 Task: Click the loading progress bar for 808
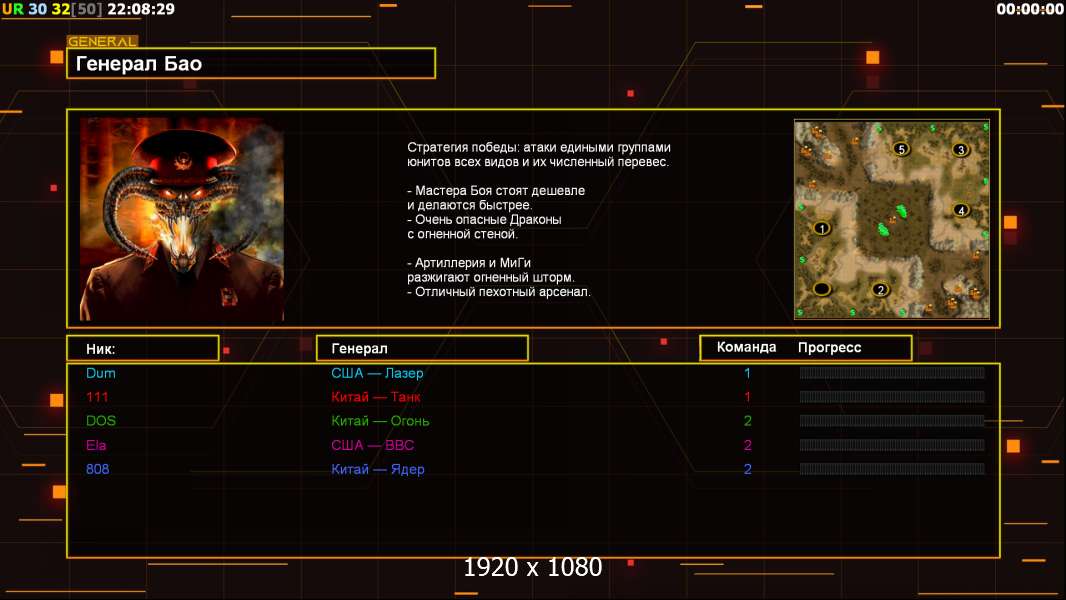(892, 469)
